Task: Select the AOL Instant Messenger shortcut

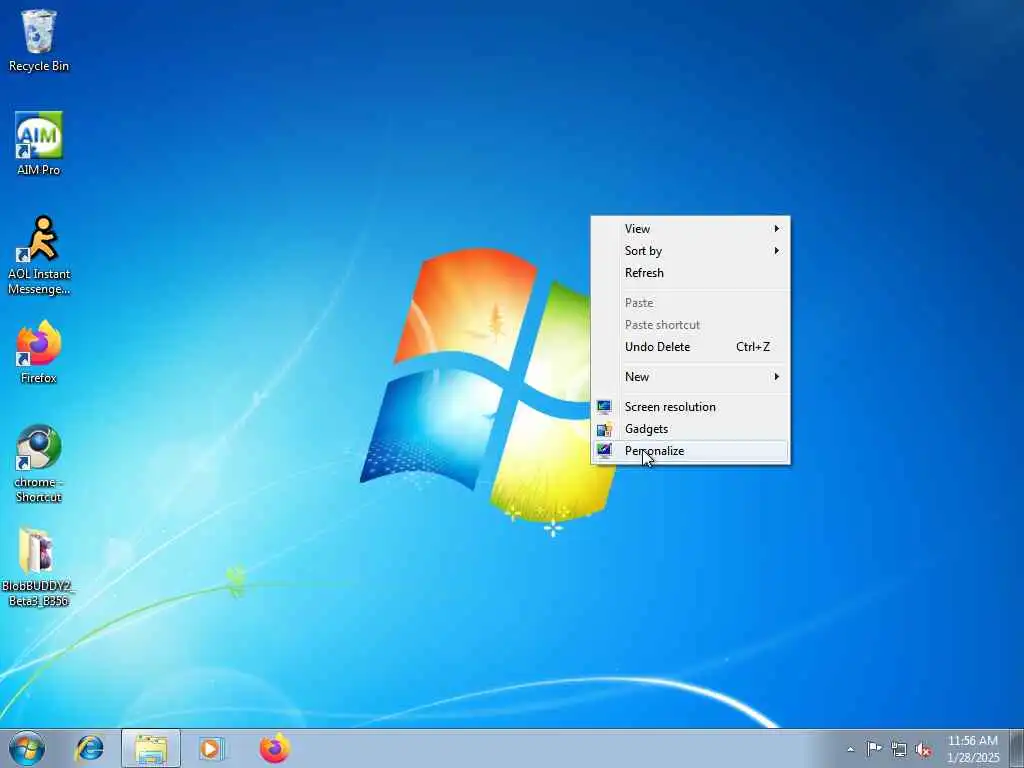Action: coord(39,255)
